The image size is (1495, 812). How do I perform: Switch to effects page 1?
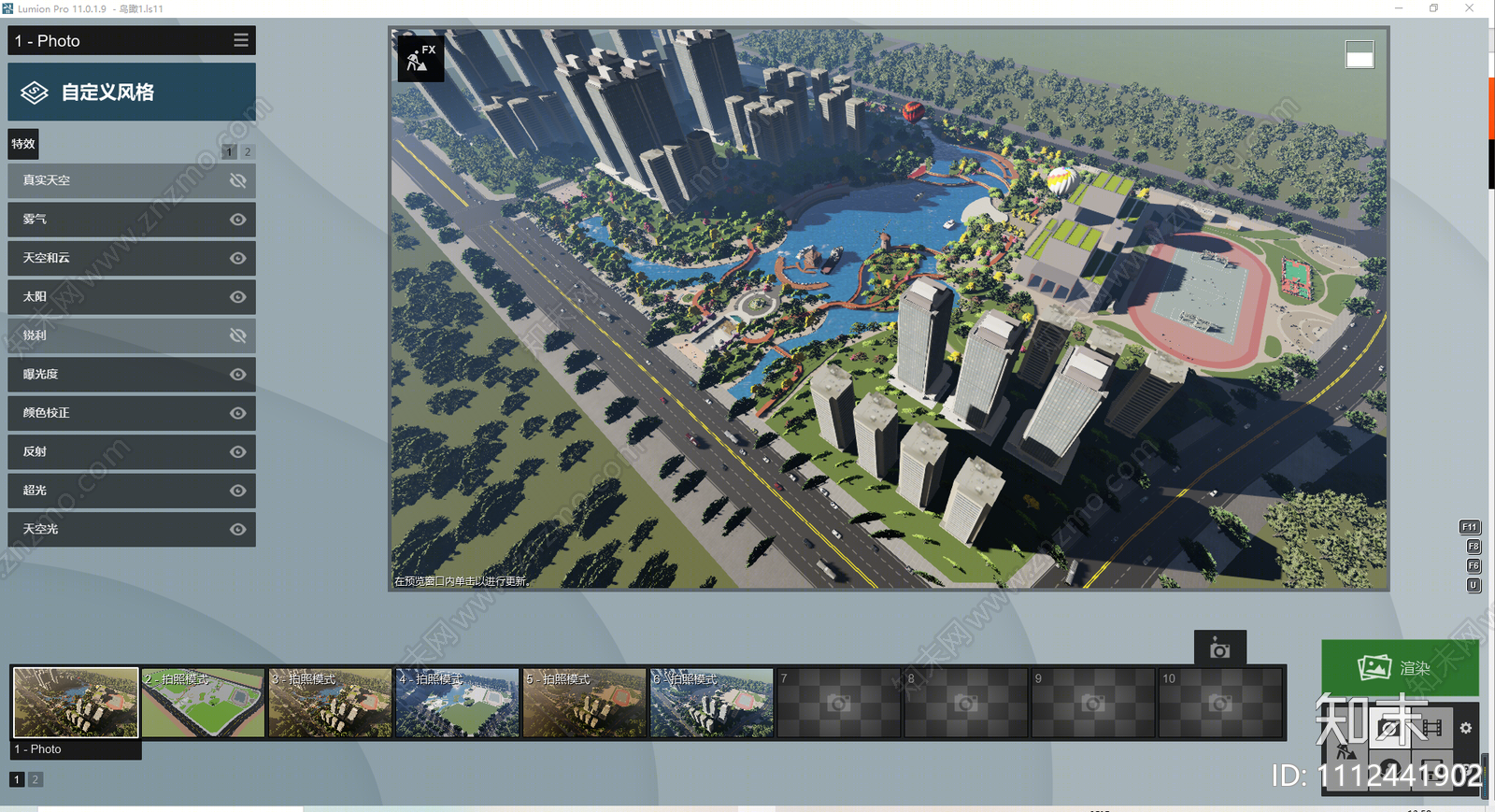point(229,151)
